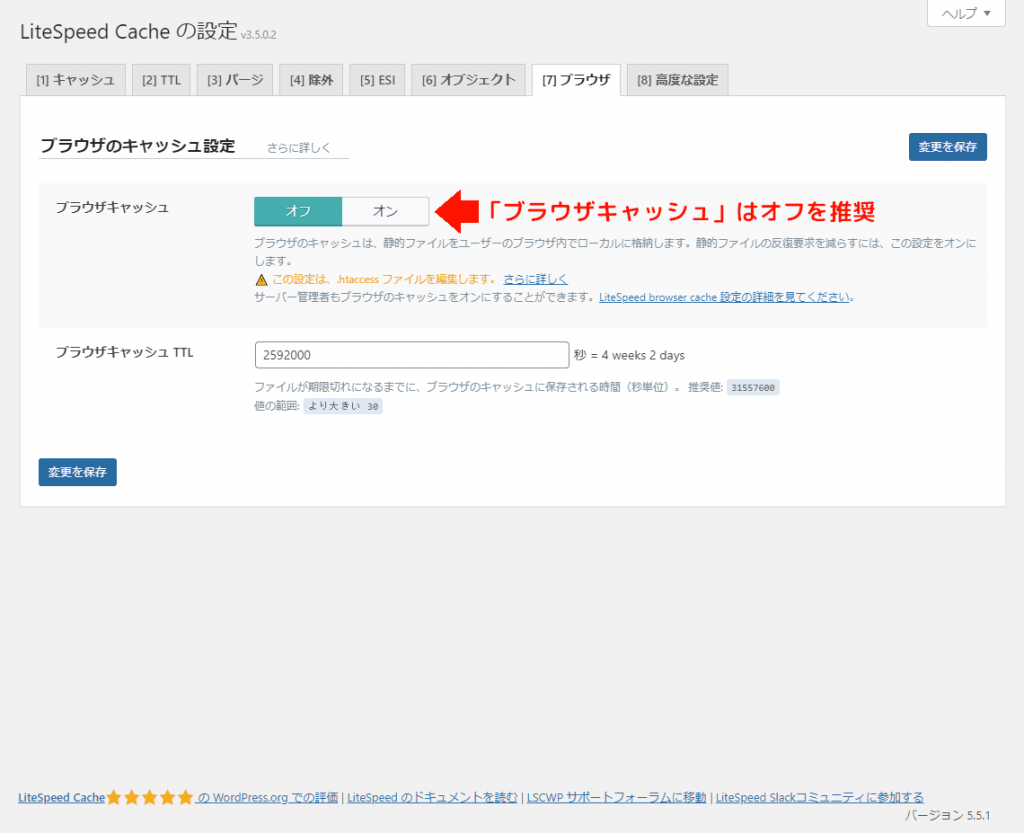Switch to the [2] TTL tab
This screenshot has width=1024, height=833.
161,80
